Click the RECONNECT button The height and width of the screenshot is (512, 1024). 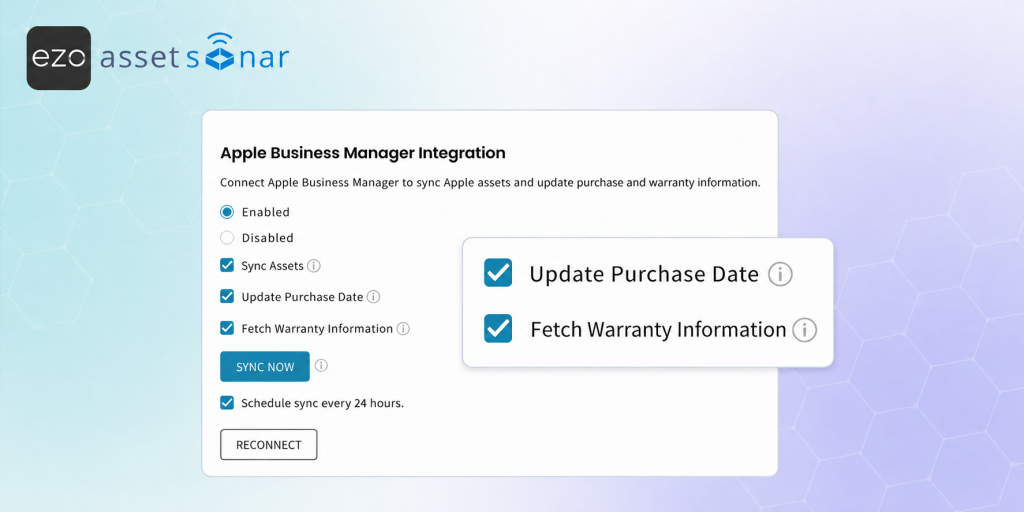pos(268,445)
